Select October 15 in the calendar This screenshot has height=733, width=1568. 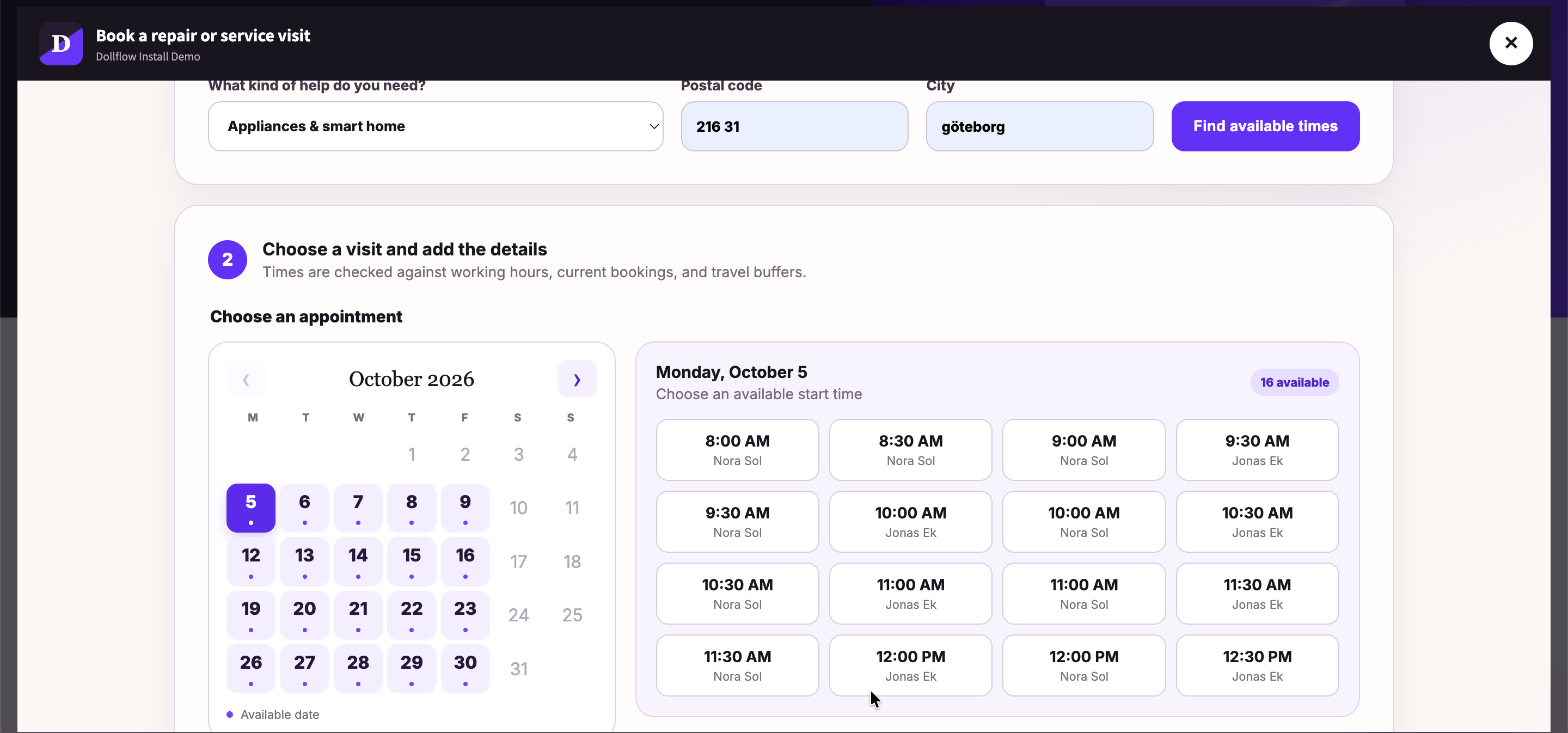click(412, 561)
